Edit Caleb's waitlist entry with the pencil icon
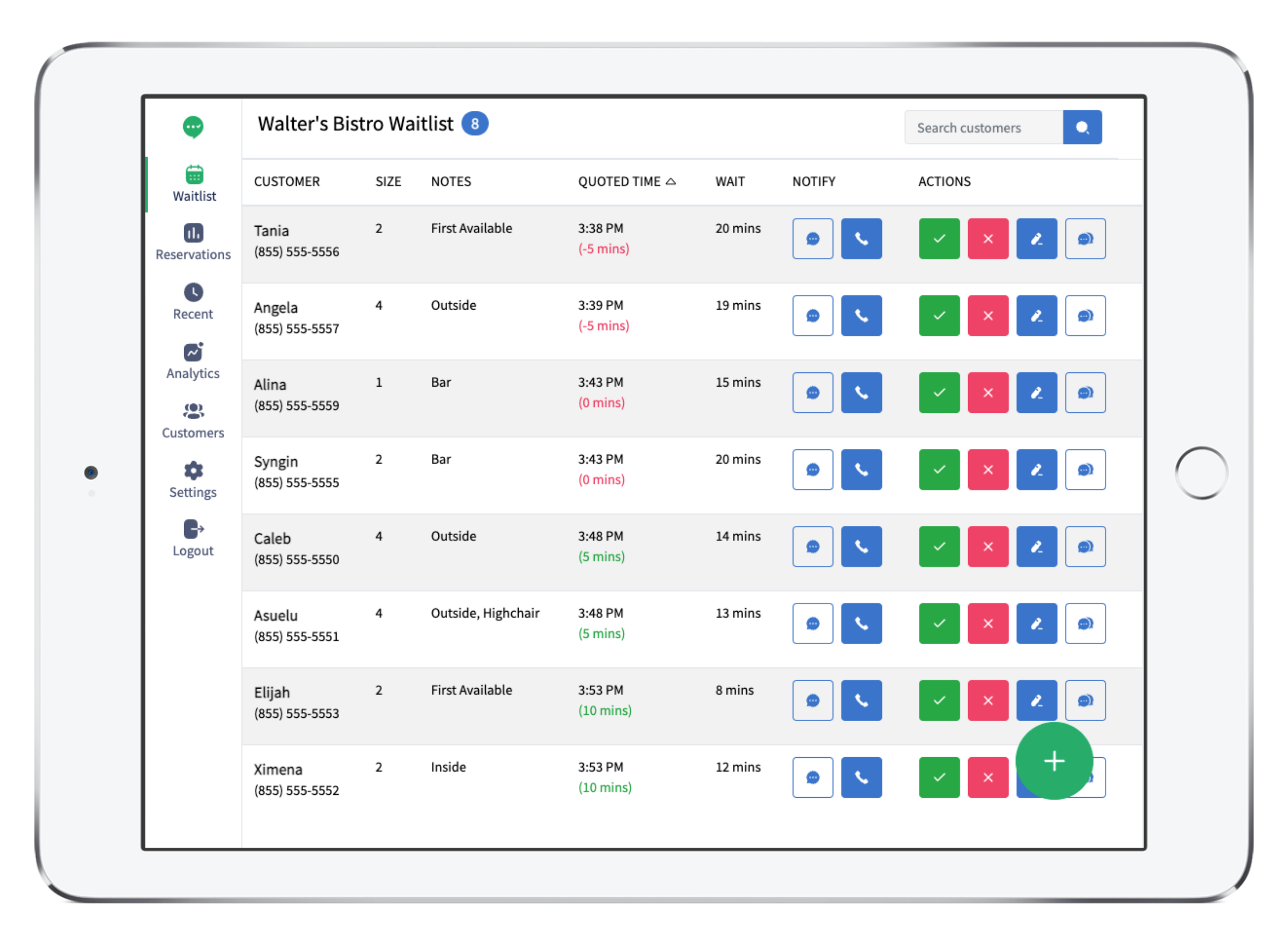The width and height of the screenshot is (1288, 945). [x=1036, y=546]
